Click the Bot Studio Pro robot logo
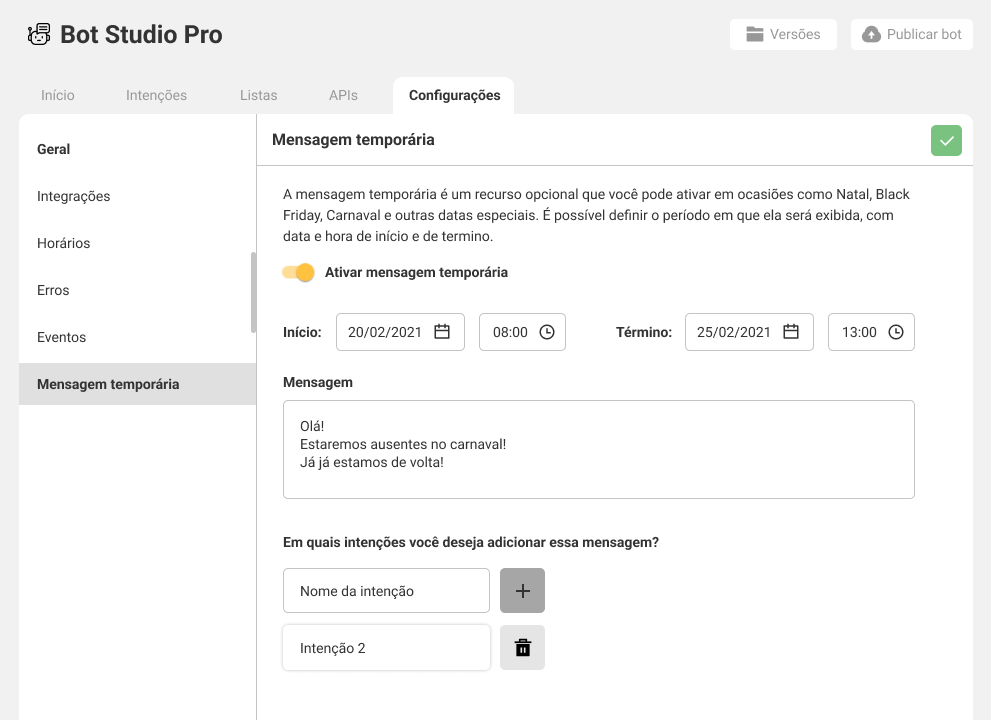The height and width of the screenshot is (720, 991). (39, 34)
